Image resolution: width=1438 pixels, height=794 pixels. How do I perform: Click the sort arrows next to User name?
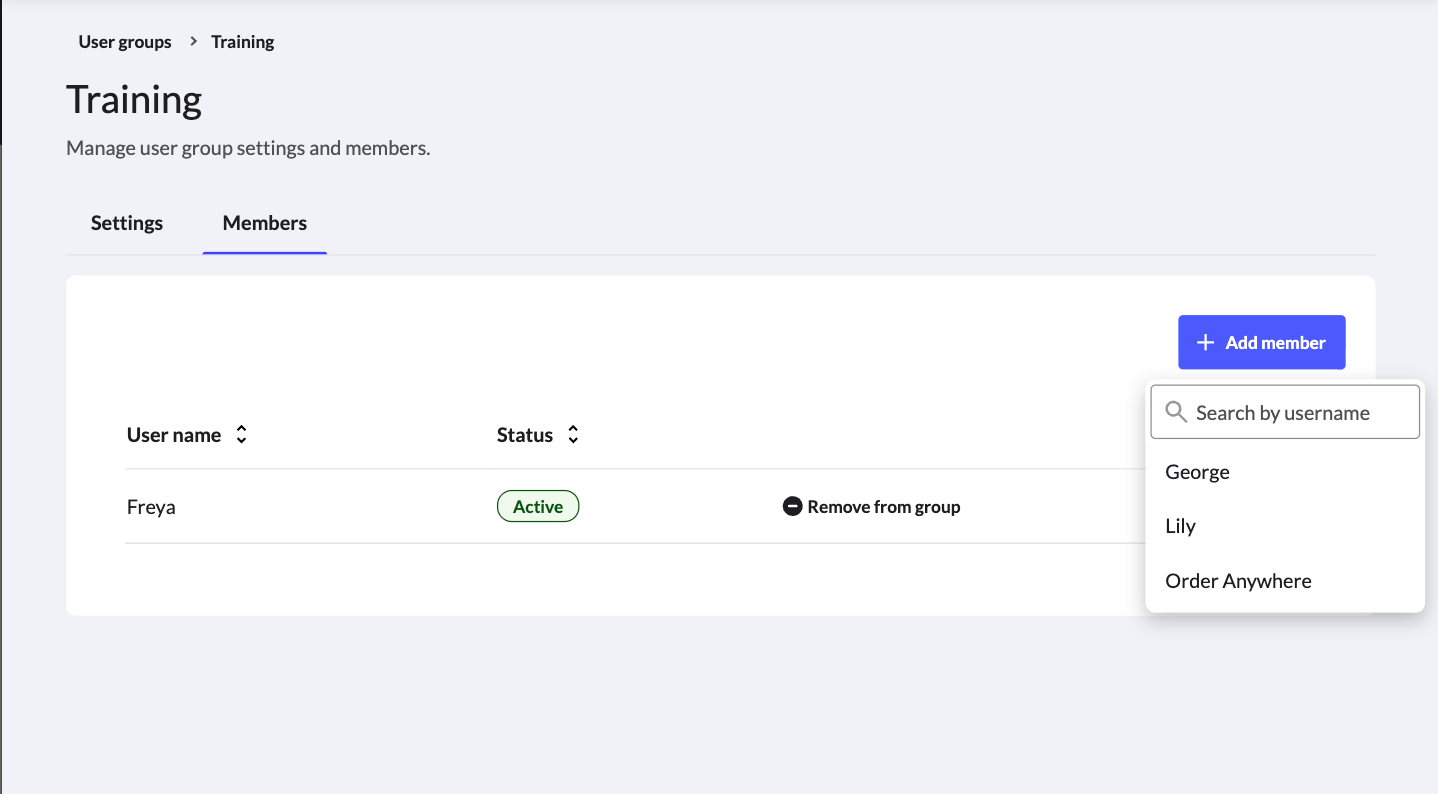[x=240, y=434]
